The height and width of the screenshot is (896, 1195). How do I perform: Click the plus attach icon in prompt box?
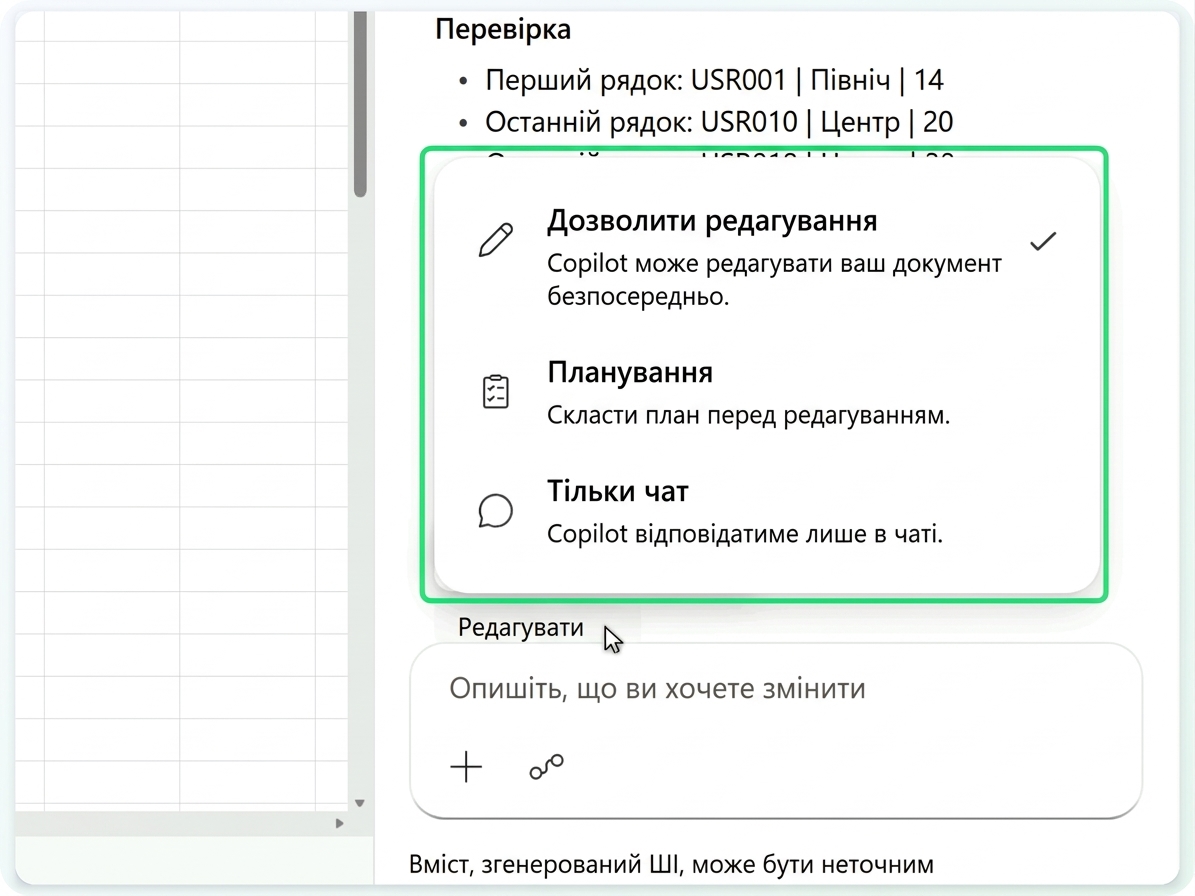pos(466,766)
